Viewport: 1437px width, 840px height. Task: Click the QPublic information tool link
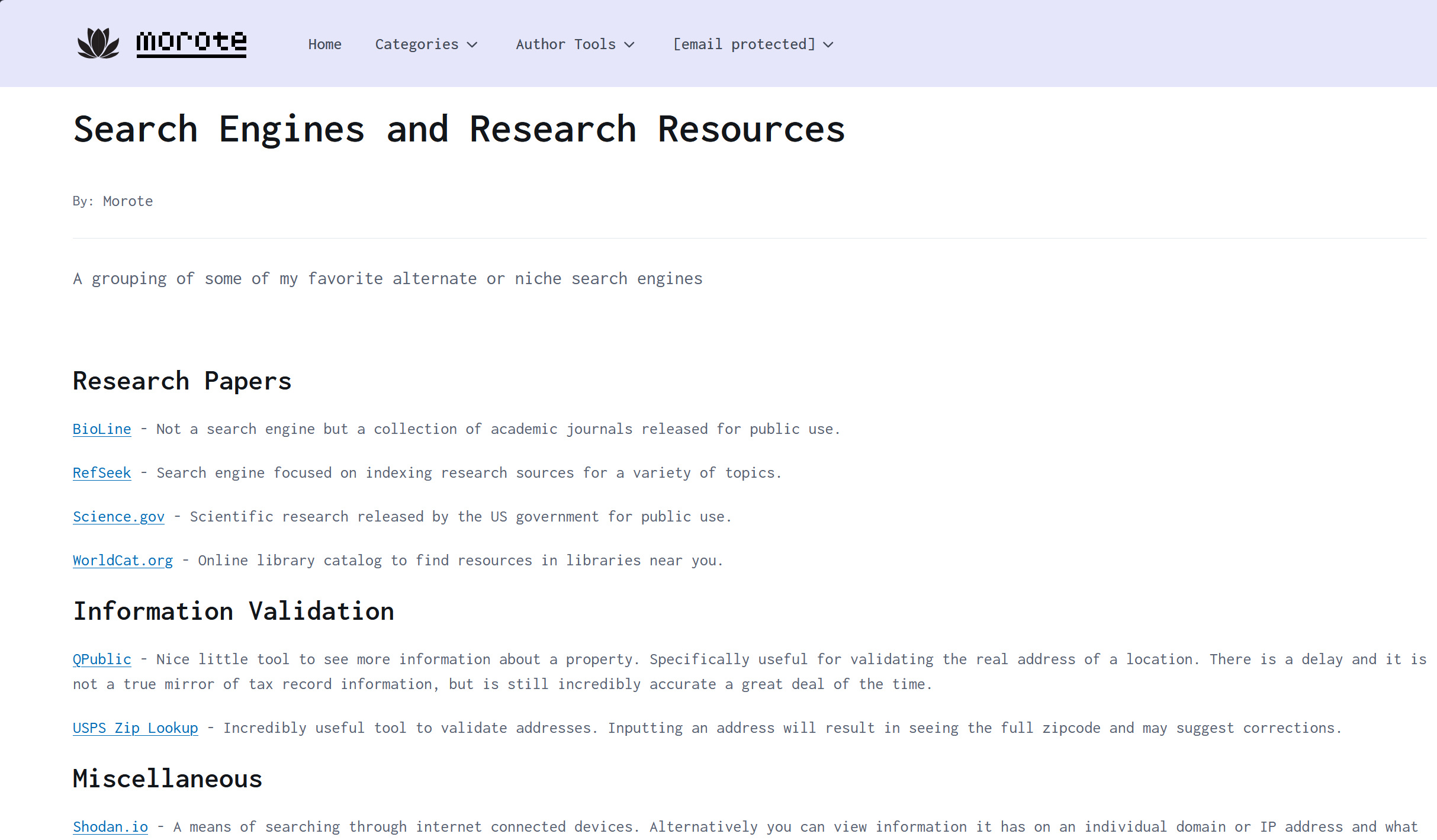[x=101, y=658]
